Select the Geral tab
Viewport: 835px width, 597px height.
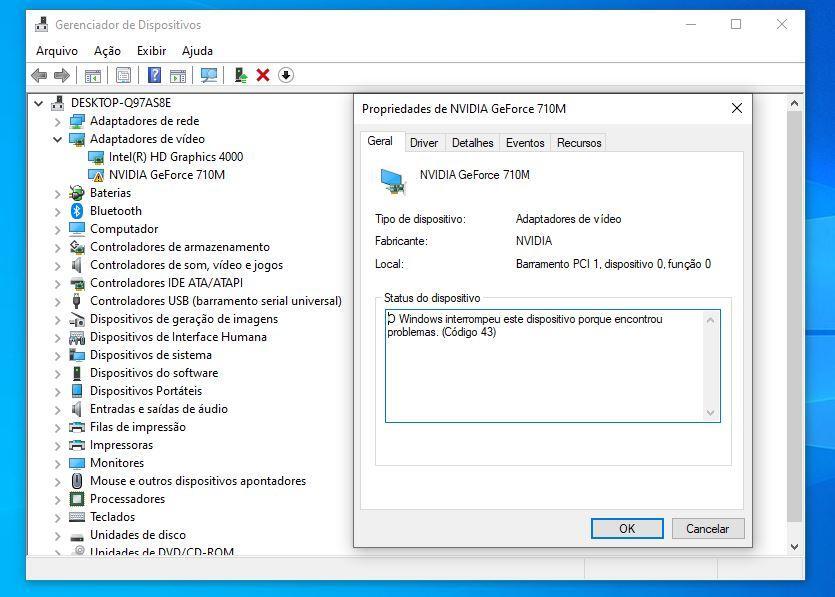[x=380, y=141]
